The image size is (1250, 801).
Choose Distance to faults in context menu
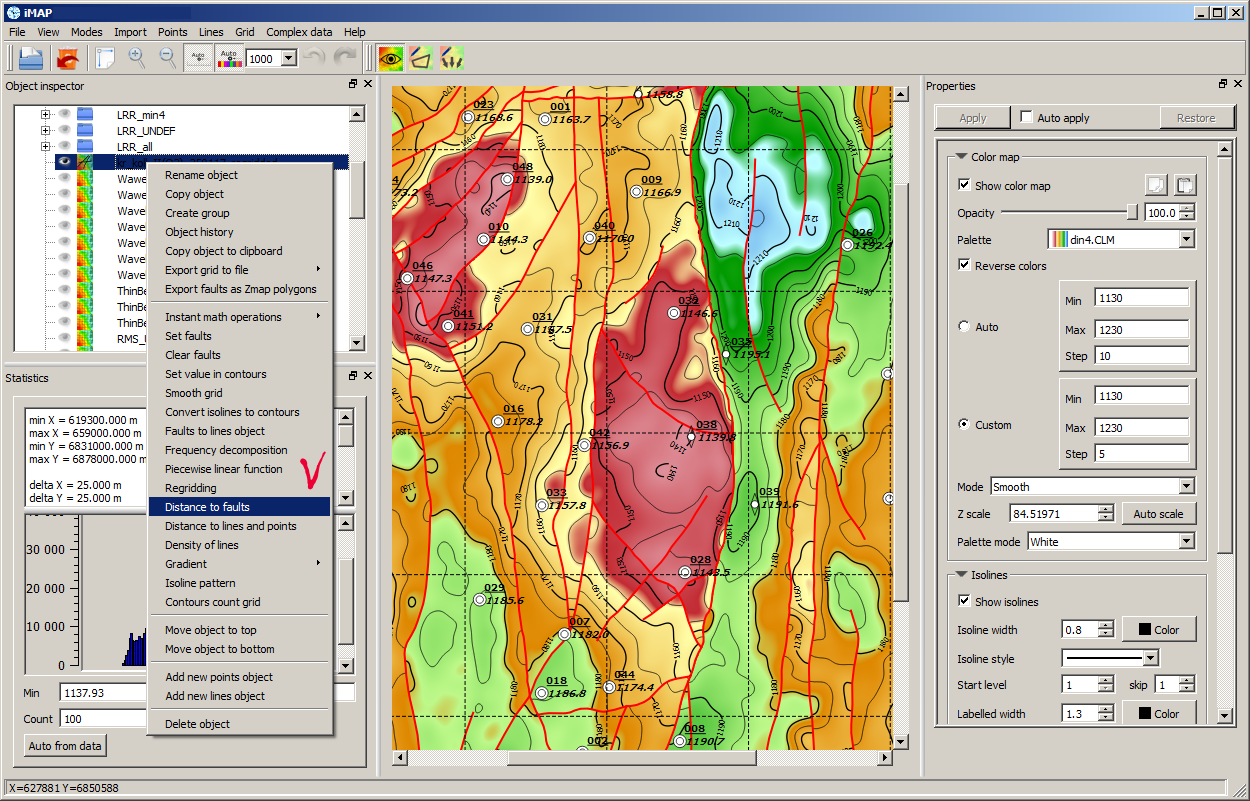click(x=207, y=507)
